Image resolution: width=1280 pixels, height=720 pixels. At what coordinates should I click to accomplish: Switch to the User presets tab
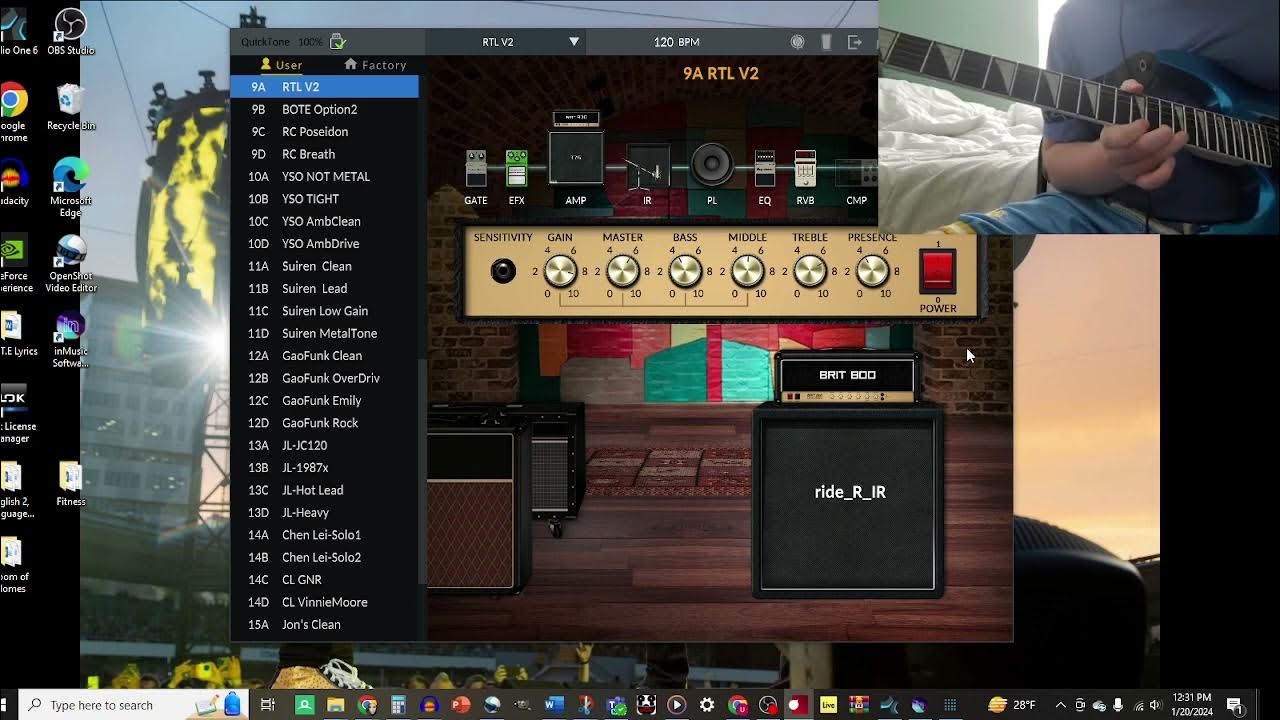tap(281, 65)
